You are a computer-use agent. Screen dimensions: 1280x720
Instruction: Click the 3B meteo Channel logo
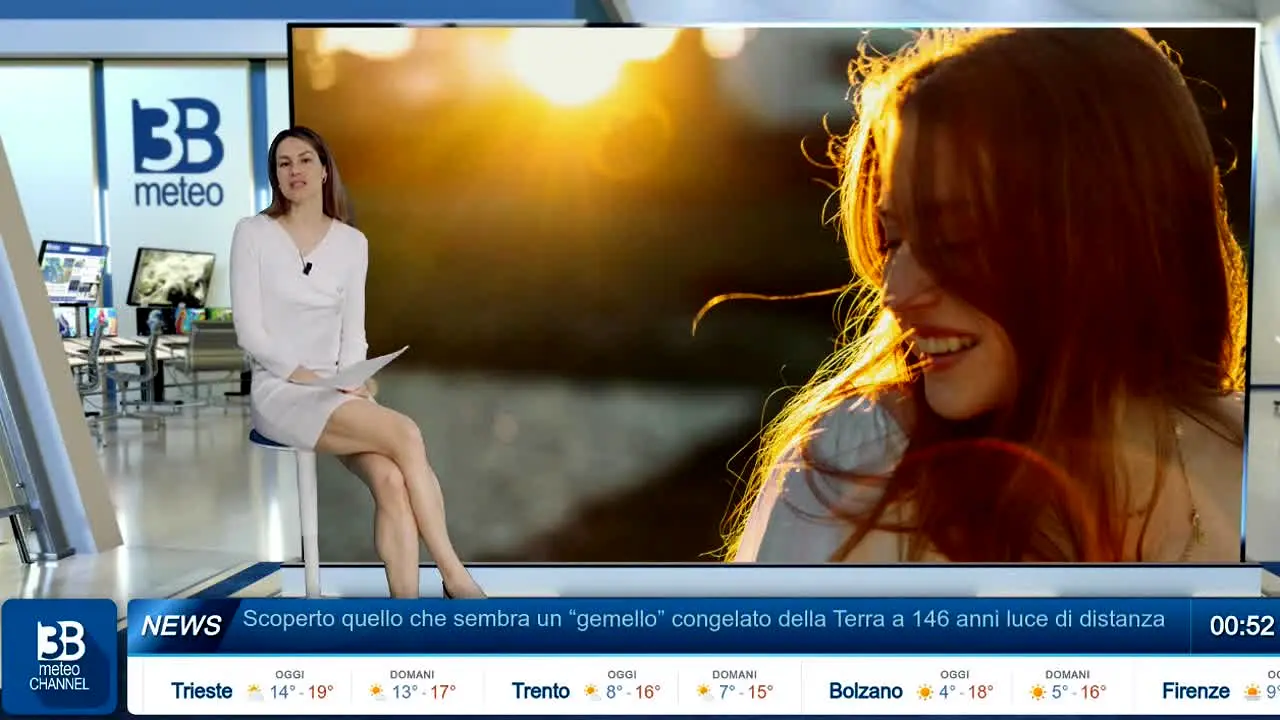click(x=60, y=657)
